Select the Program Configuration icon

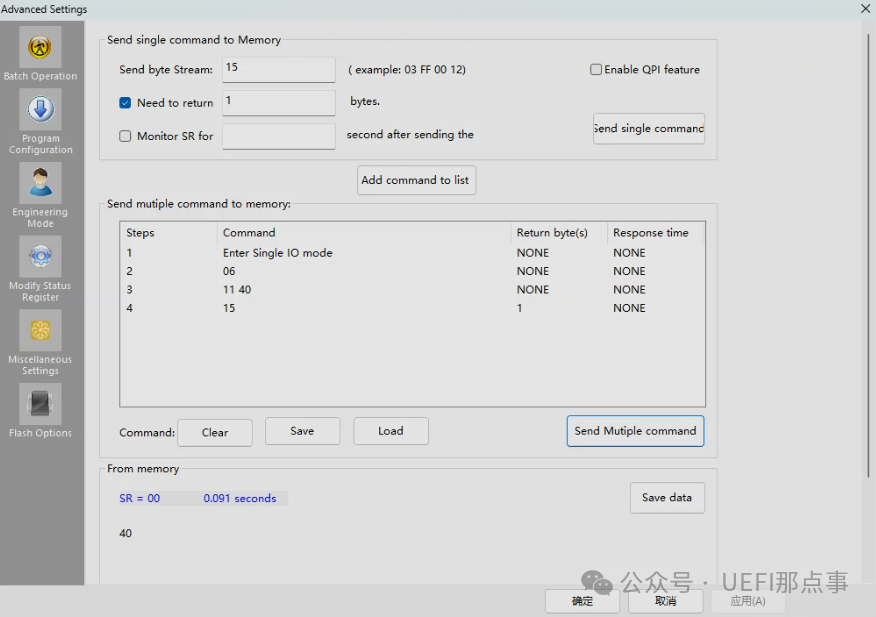point(40,110)
